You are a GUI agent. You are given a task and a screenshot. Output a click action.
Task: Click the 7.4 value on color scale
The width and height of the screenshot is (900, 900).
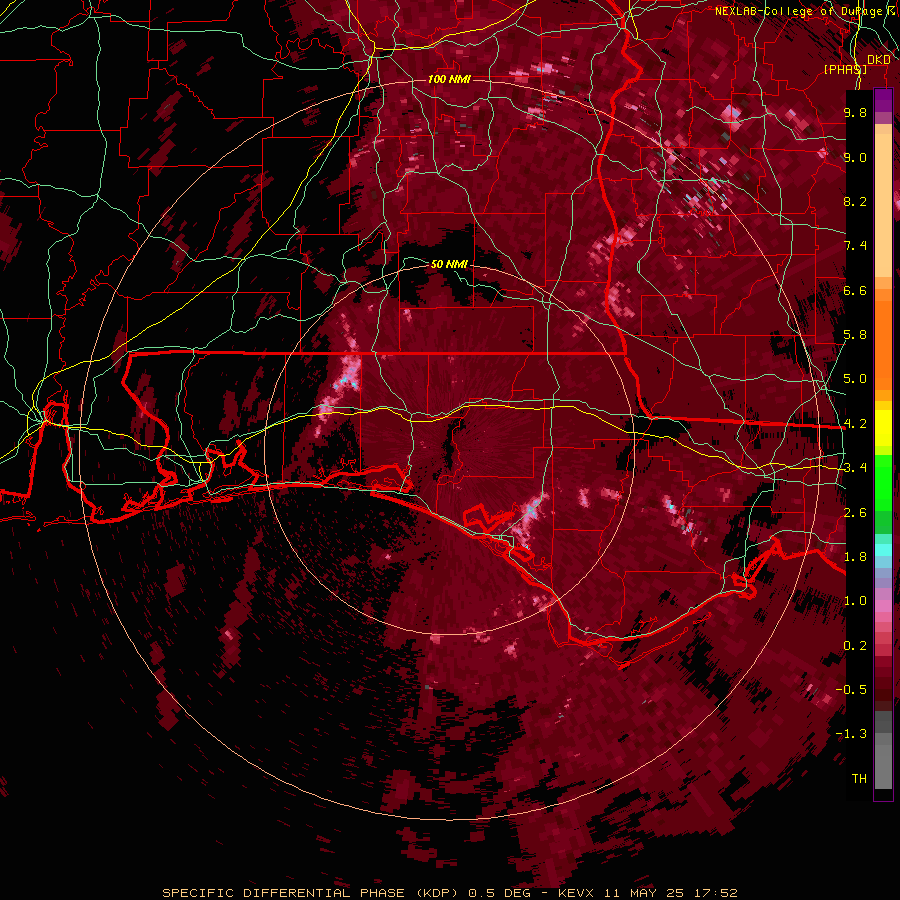(855, 246)
